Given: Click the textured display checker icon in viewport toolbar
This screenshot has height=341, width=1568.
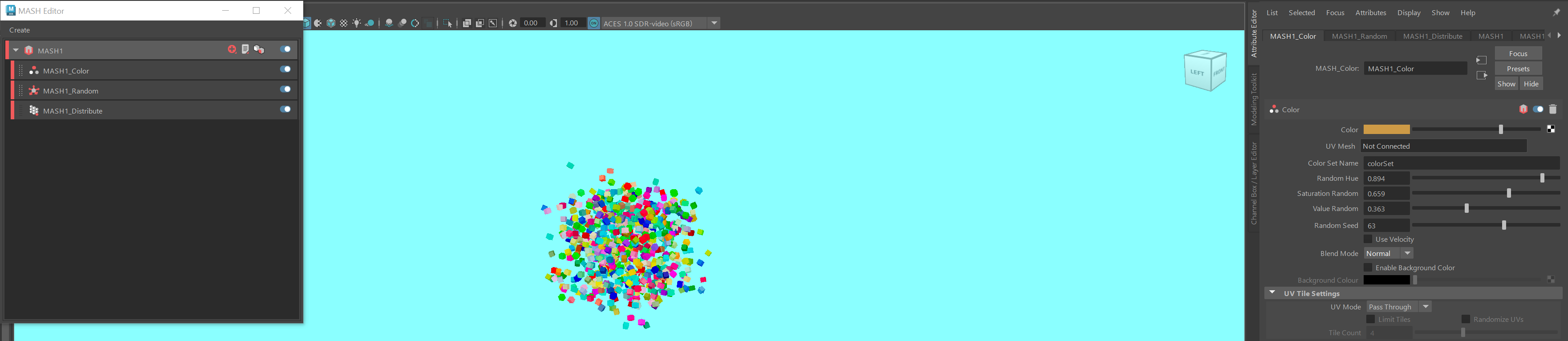Looking at the screenshot, I should click(344, 23).
